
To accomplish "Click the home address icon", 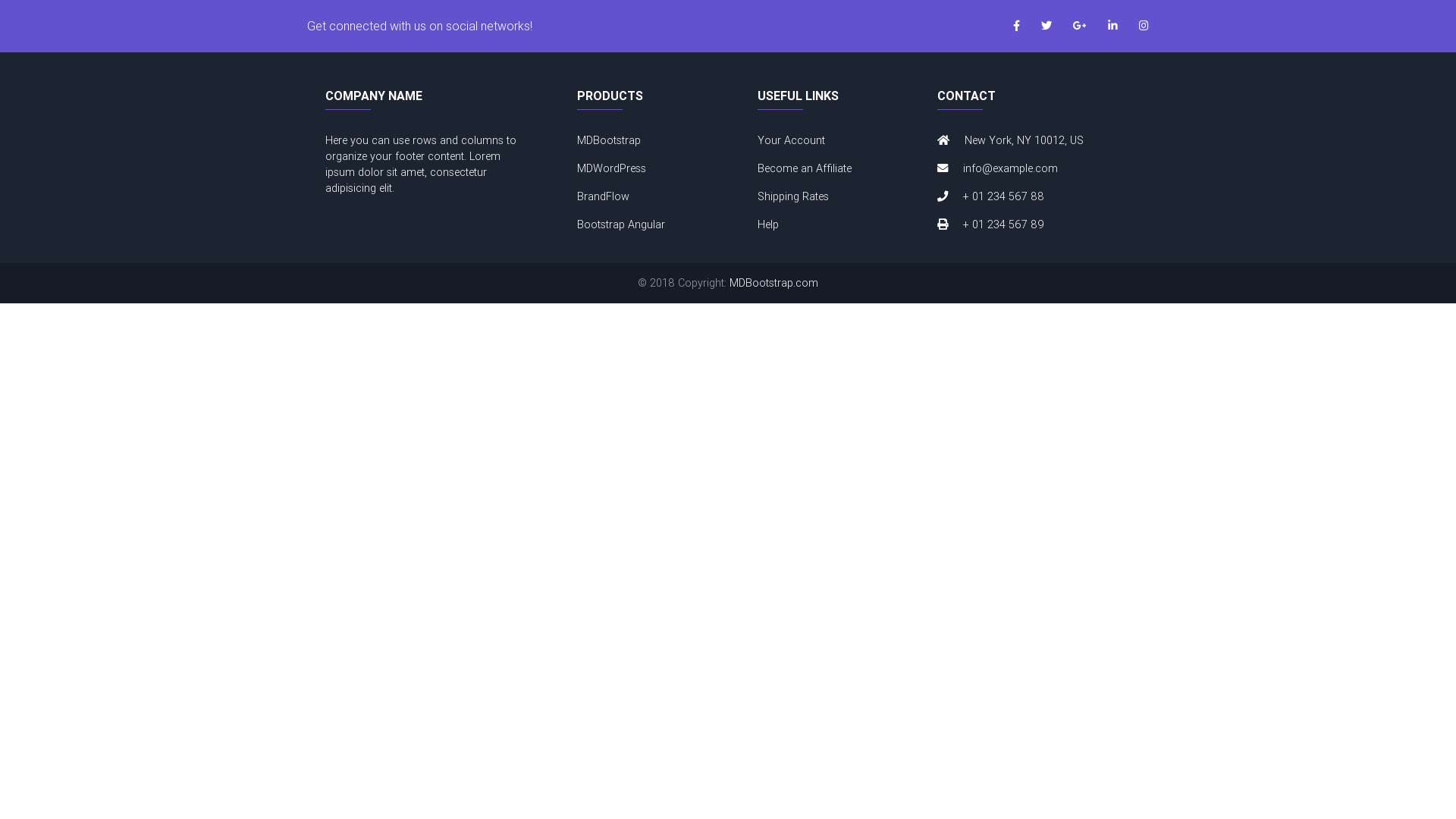I will click(943, 140).
